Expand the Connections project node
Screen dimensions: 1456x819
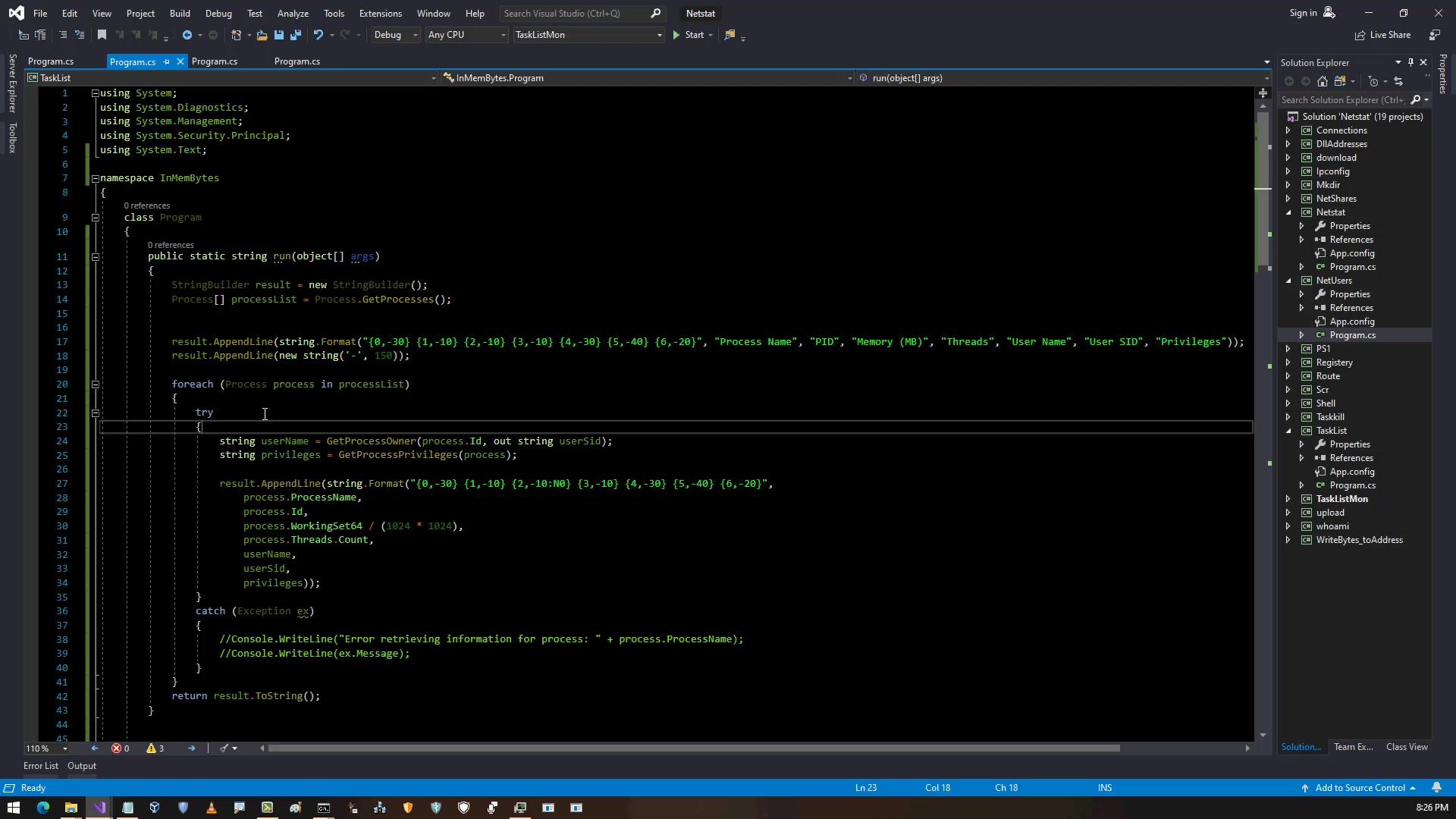coord(1288,130)
